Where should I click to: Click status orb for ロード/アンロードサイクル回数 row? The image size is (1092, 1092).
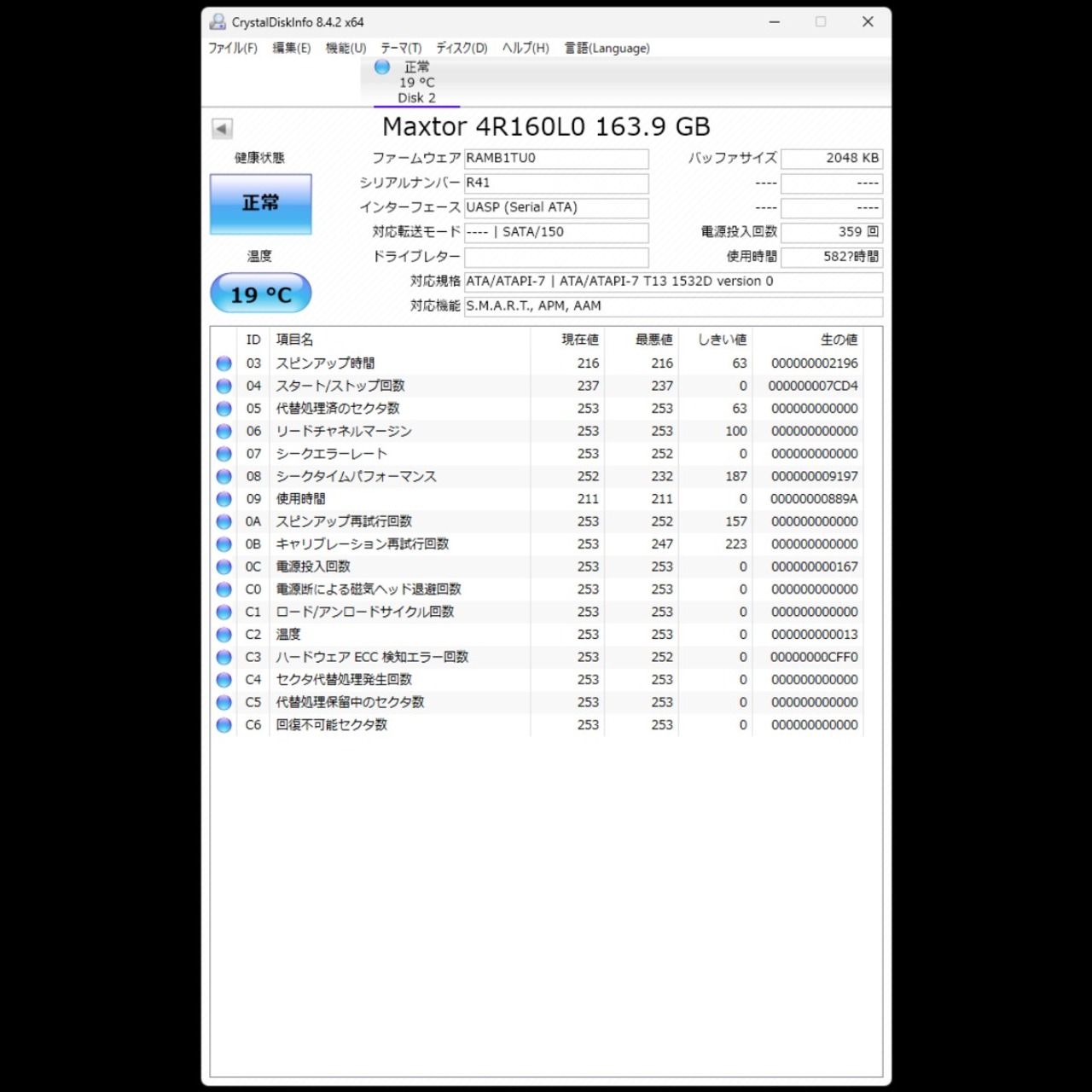[224, 613]
